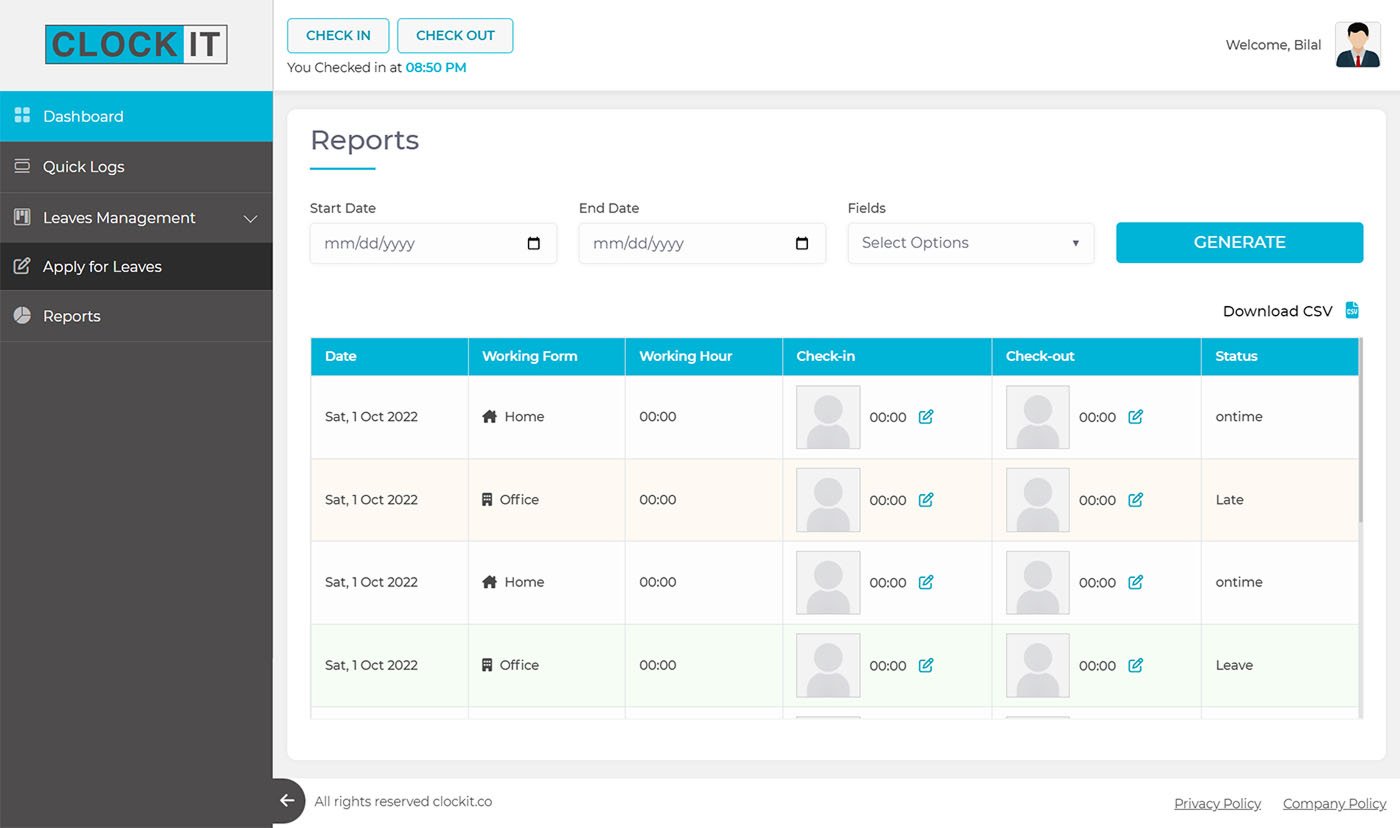Open the Fields Select Options dropdown
Screen dimensions: 1400x828
click(x=970, y=243)
